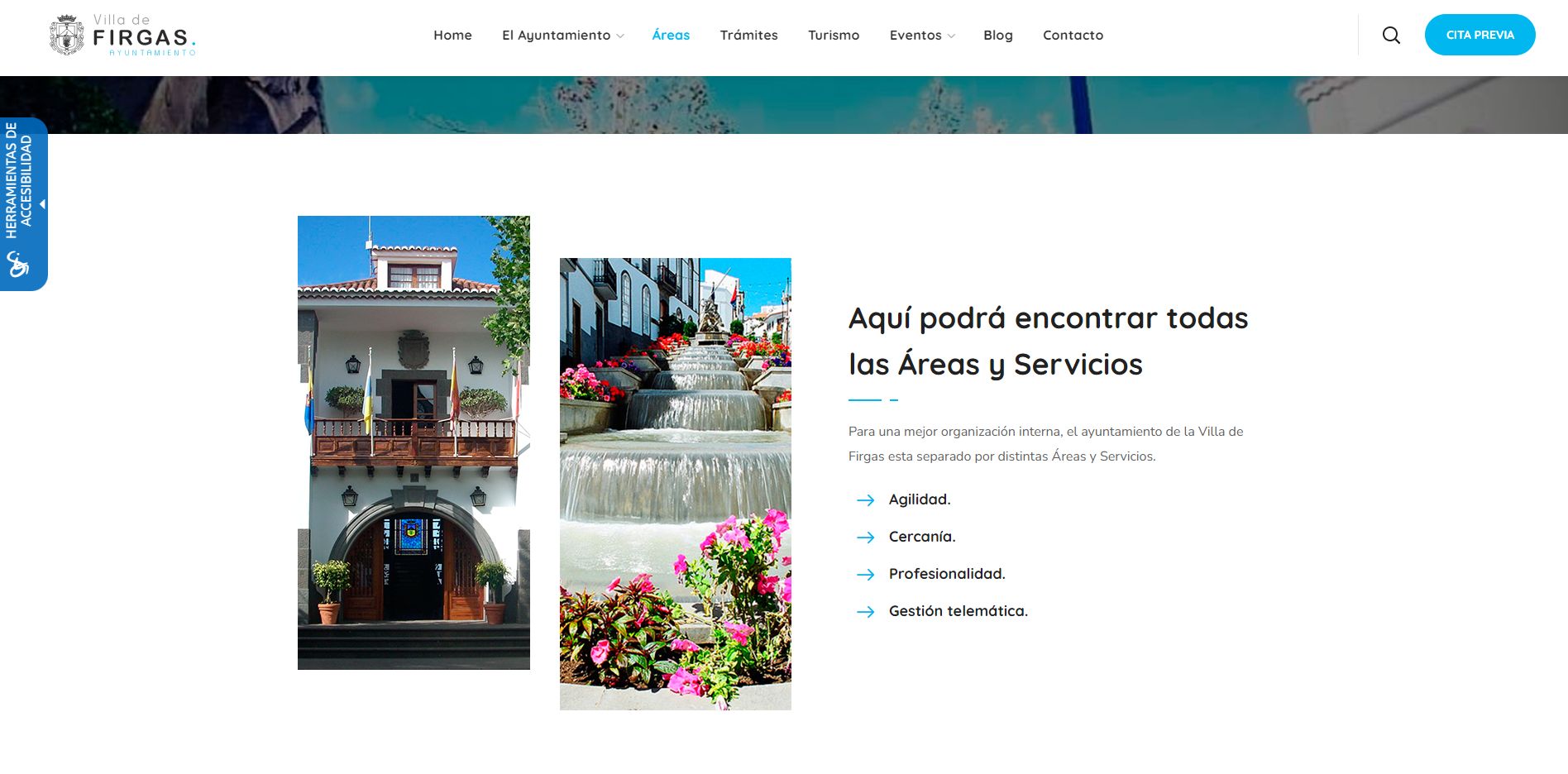Screen dimensions: 1568x774
Task: Click the heading 'Aquí podrá encontrar todas las Áreas y Servicios'
Action: point(1049,341)
